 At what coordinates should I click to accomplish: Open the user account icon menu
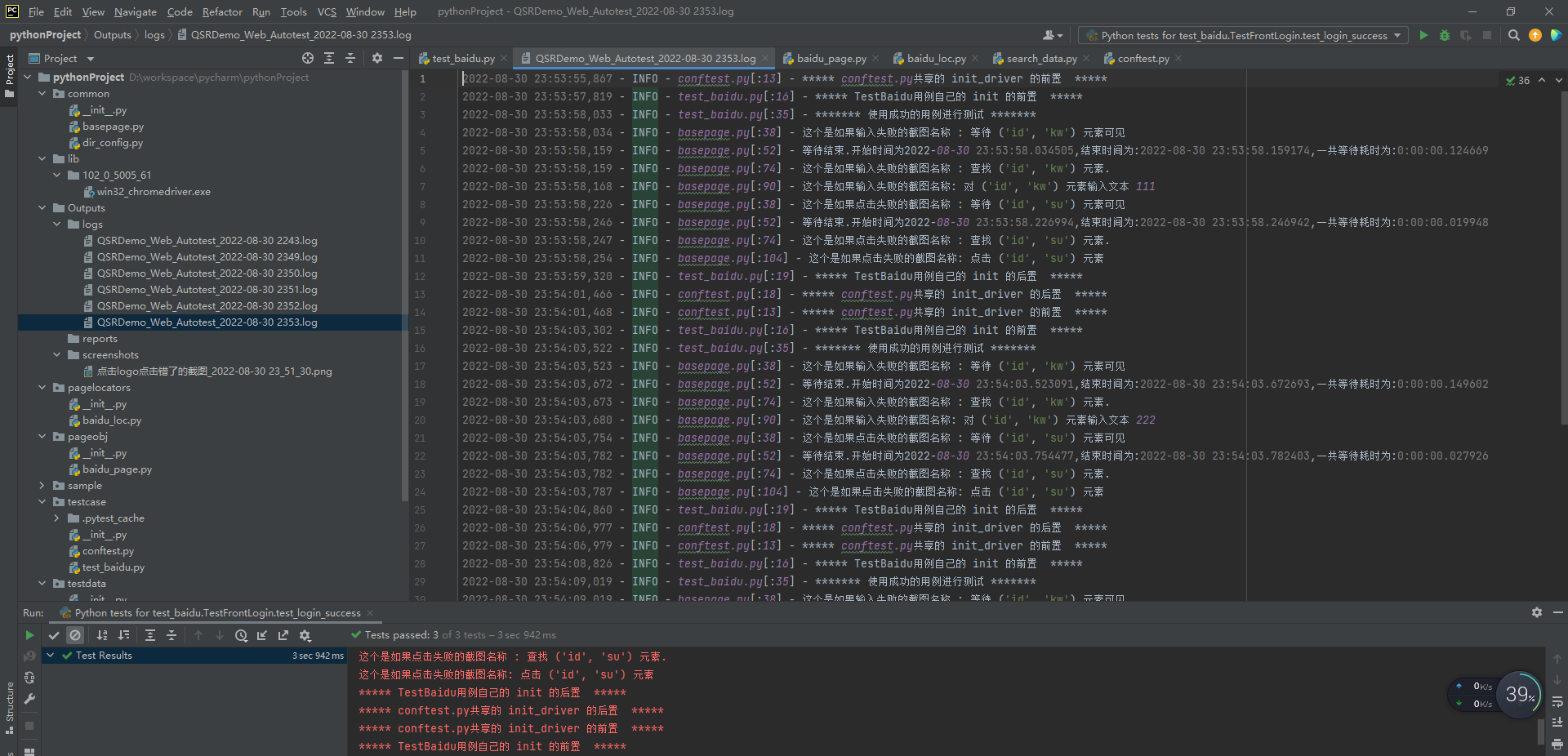coord(1052,35)
